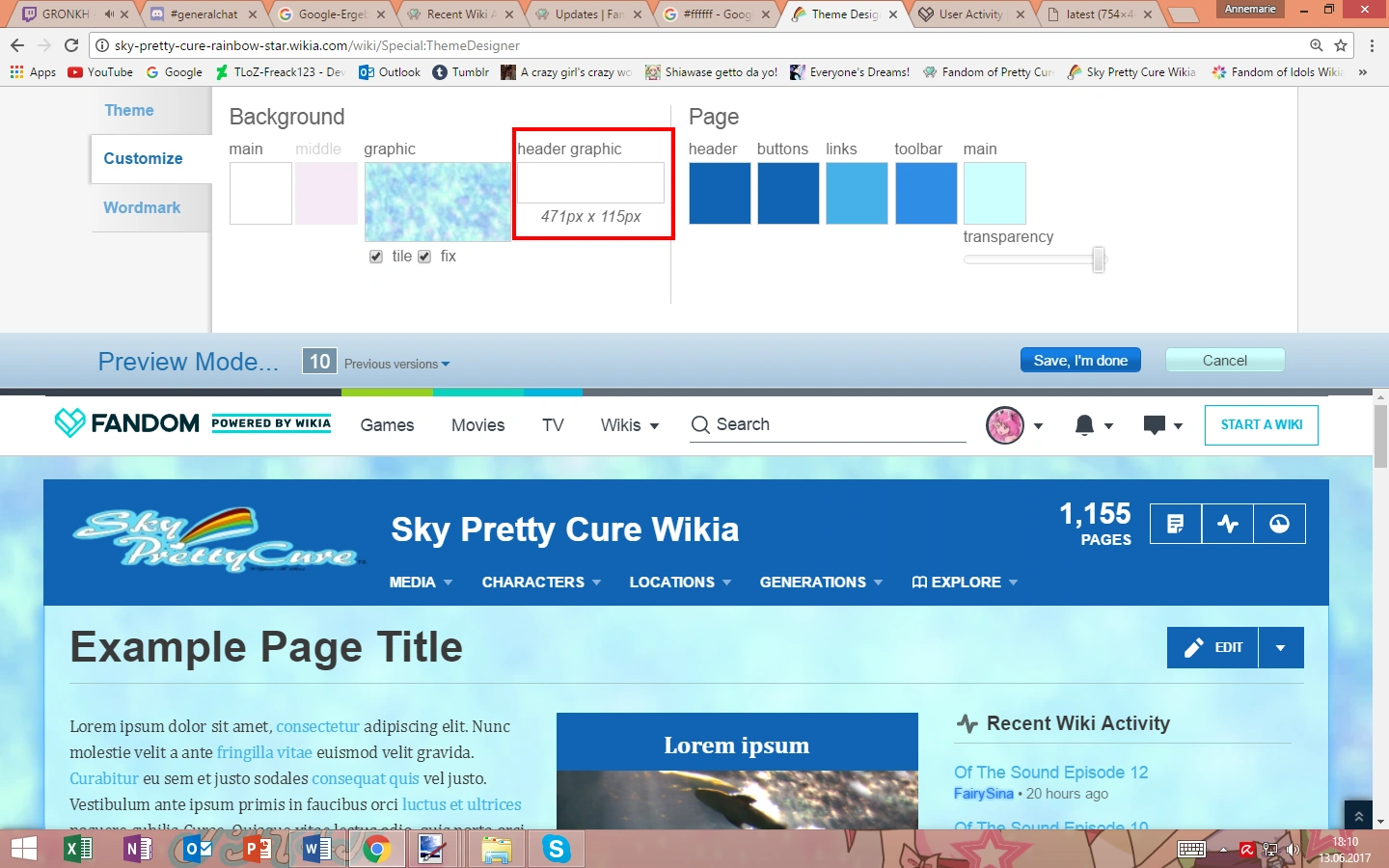
Task: Click the notifications bell icon
Action: coord(1084,425)
